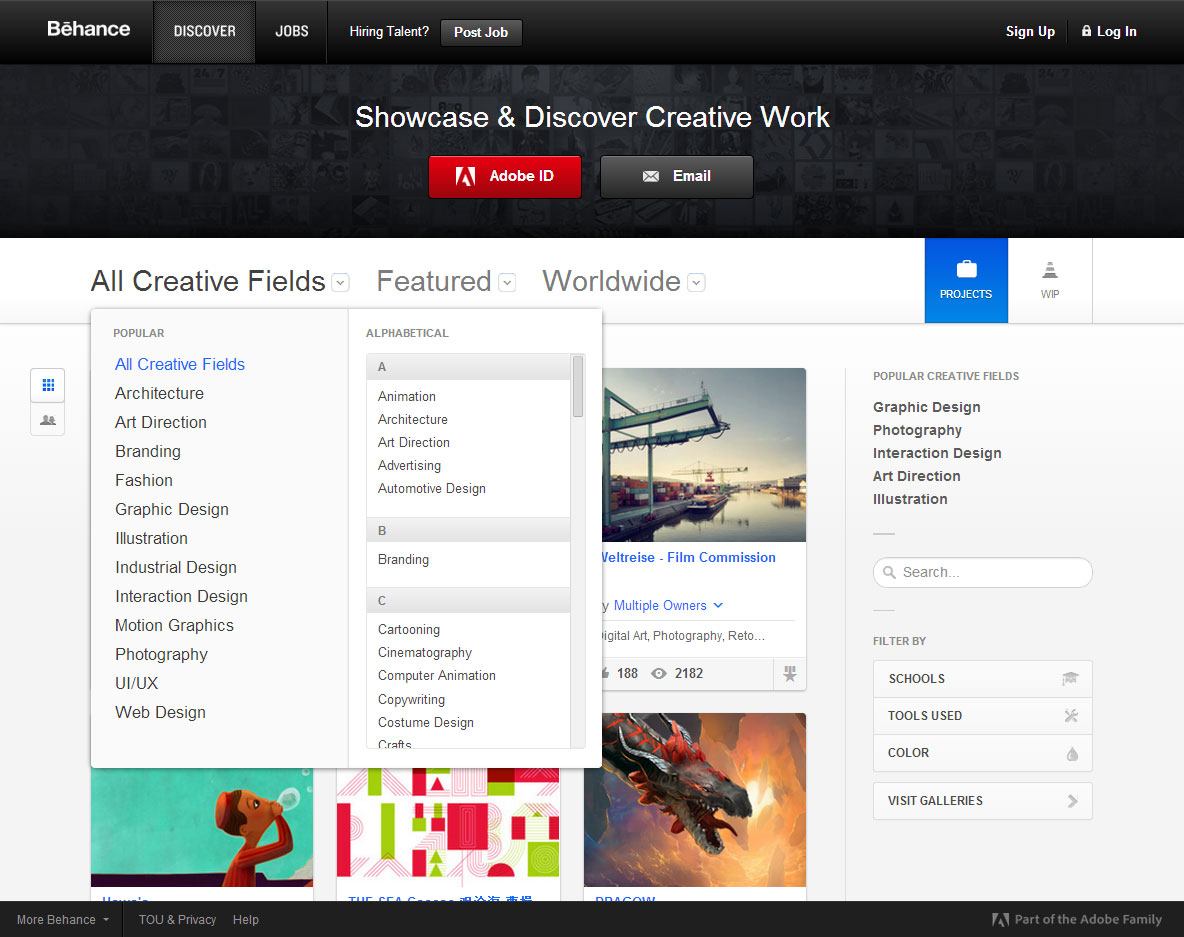Choose Industrial Design from Popular list
This screenshot has width=1184, height=937.
coord(176,567)
